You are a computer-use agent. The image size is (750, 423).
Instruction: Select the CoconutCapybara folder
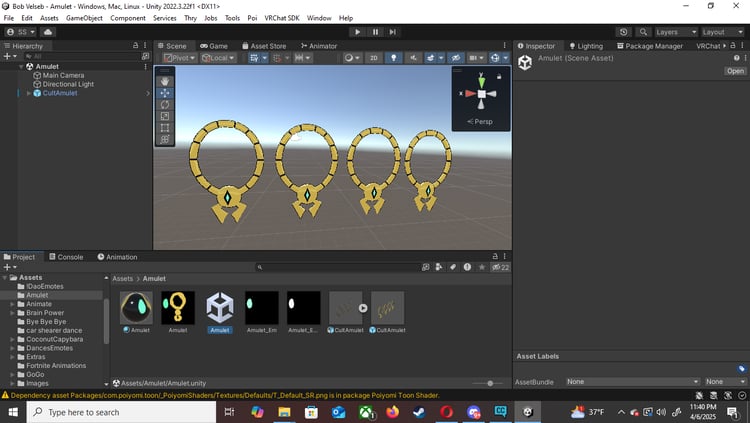pos(55,339)
